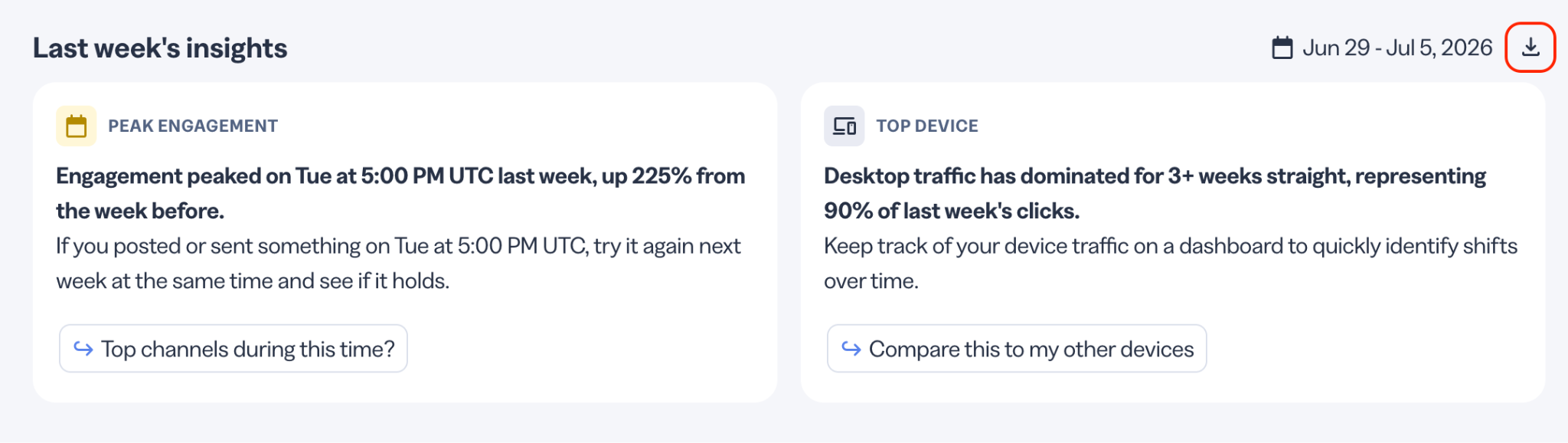1568x443 pixels.
Task: Click the Engagement peaked on Tue headline
Action: click(400, 193)
